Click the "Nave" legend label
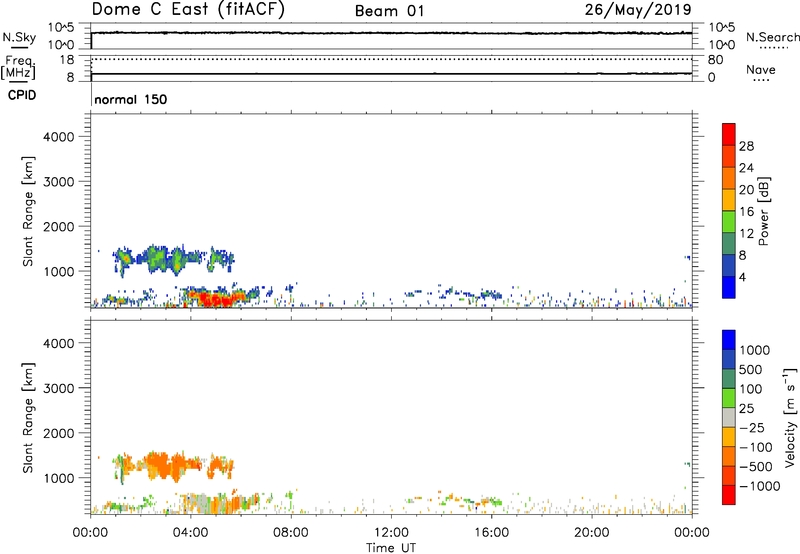Screen dimensions: 800x554 [761, 70]
